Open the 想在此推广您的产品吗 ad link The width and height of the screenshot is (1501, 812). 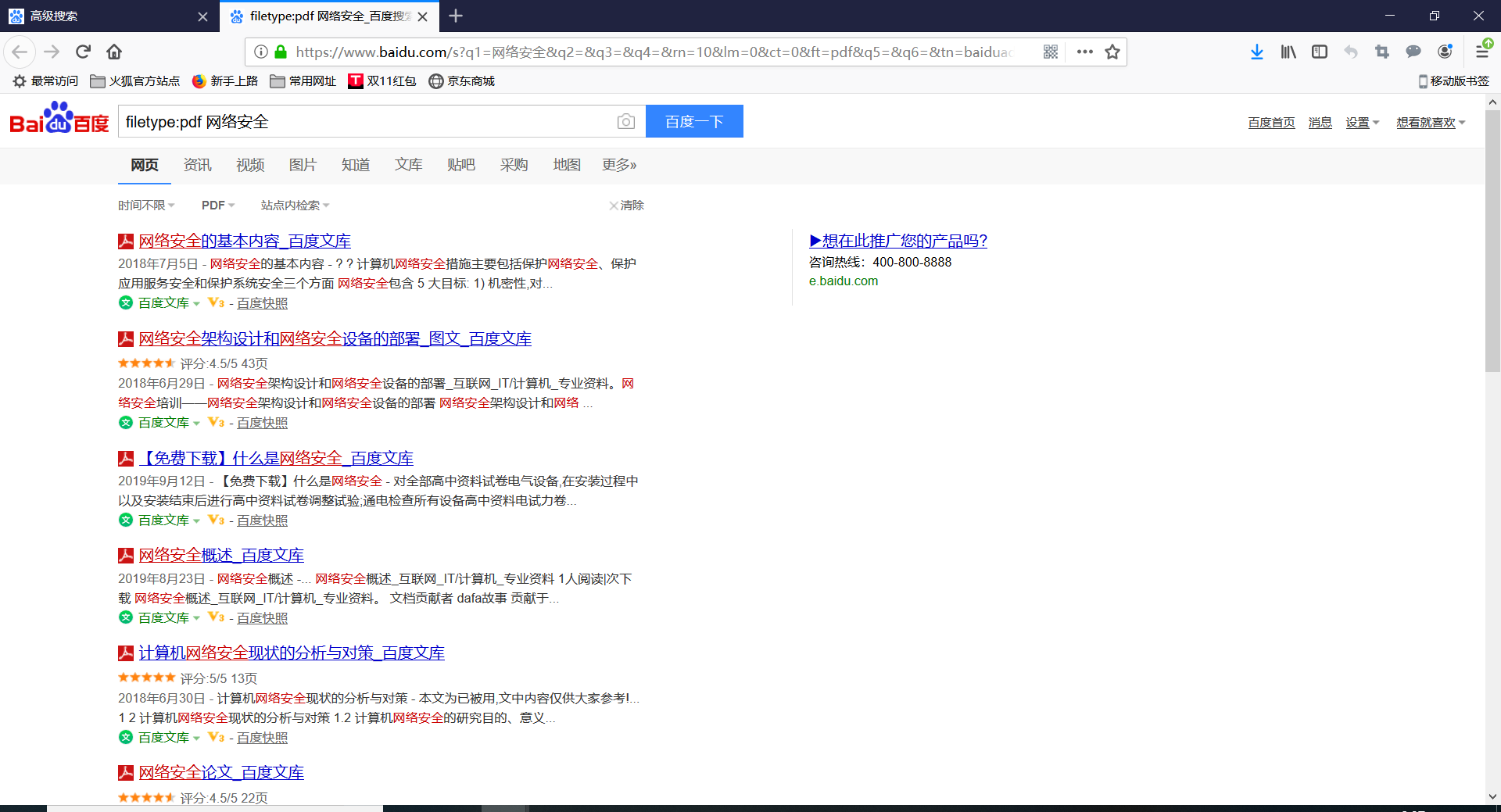pyautogui.click(x=898, y=241)
